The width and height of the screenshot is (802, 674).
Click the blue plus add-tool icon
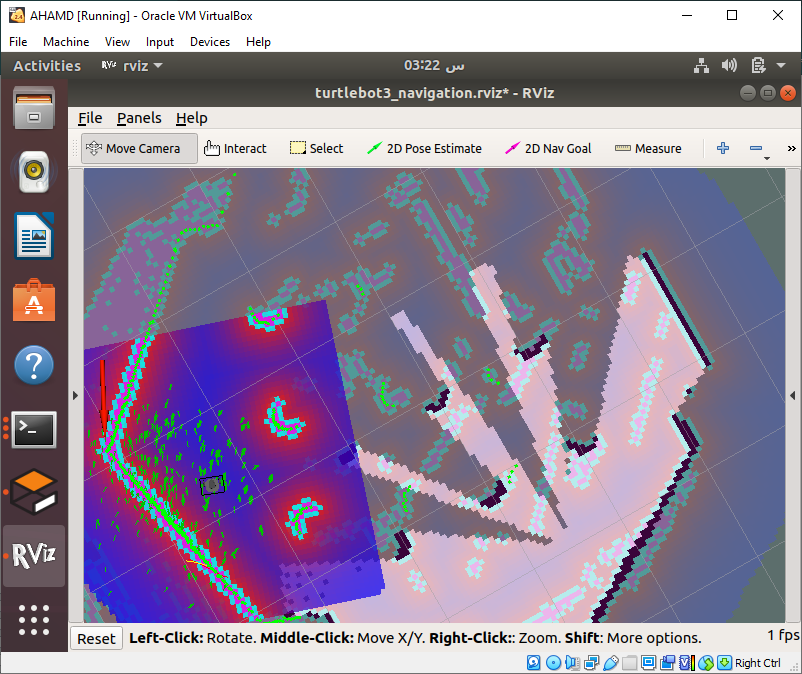723,148
